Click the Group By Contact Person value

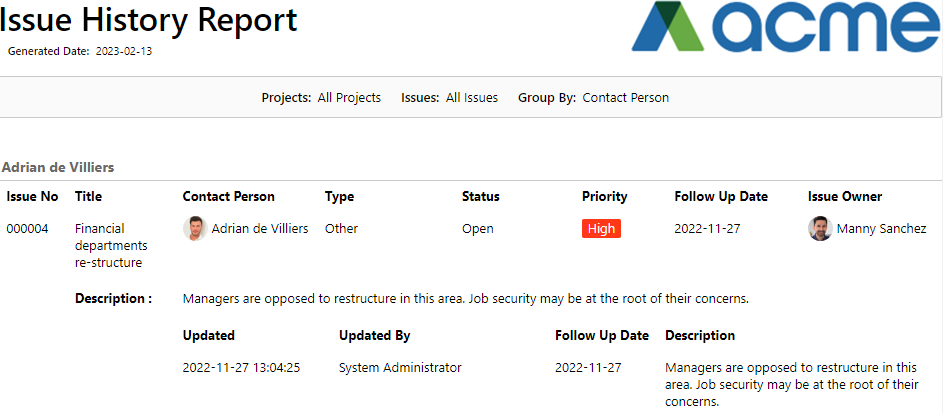coord(625,98)
